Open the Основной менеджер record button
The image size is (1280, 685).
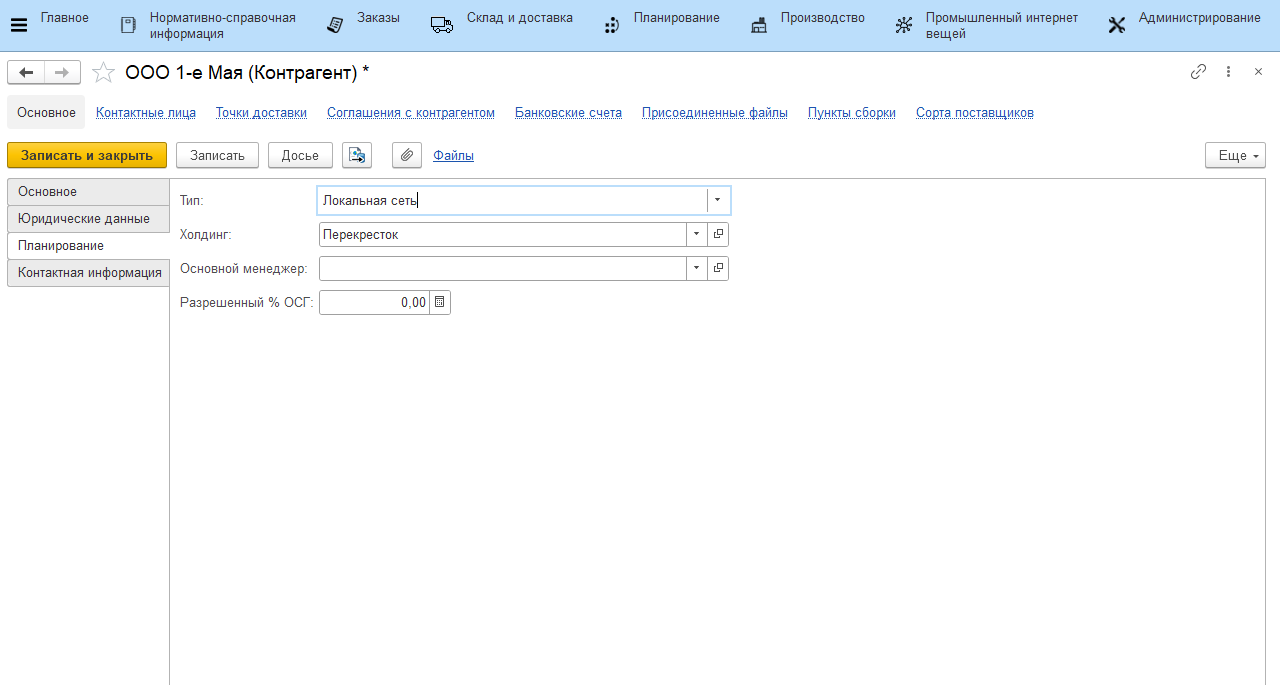[718, 268]
